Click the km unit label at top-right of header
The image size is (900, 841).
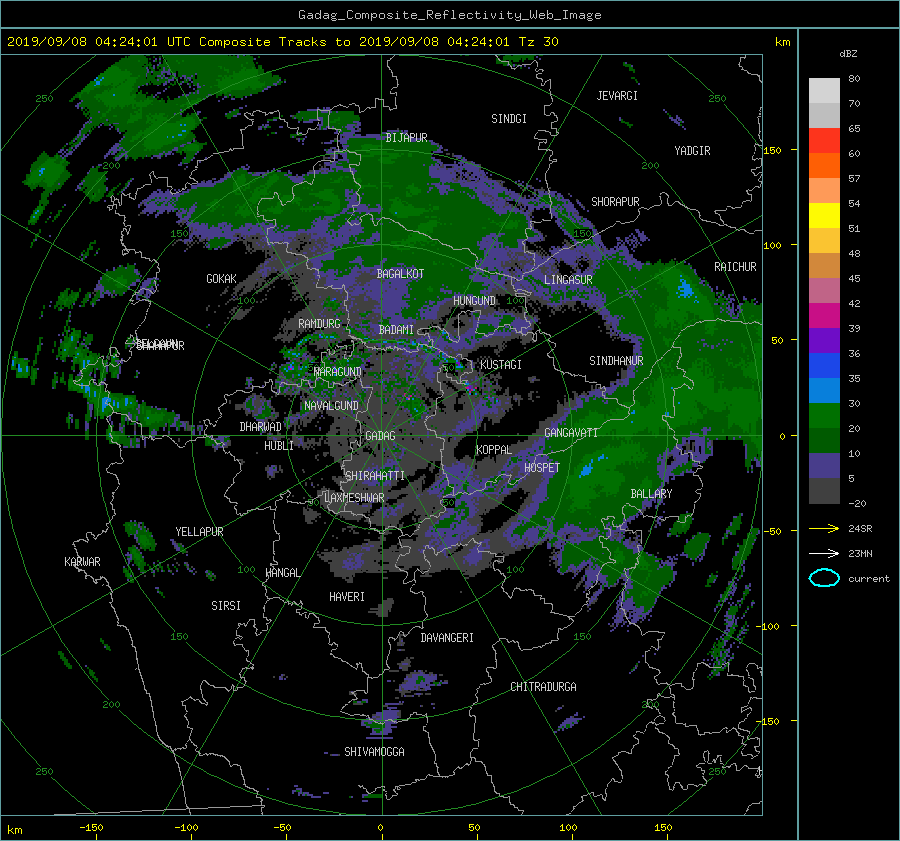click(x=782, y=42)
